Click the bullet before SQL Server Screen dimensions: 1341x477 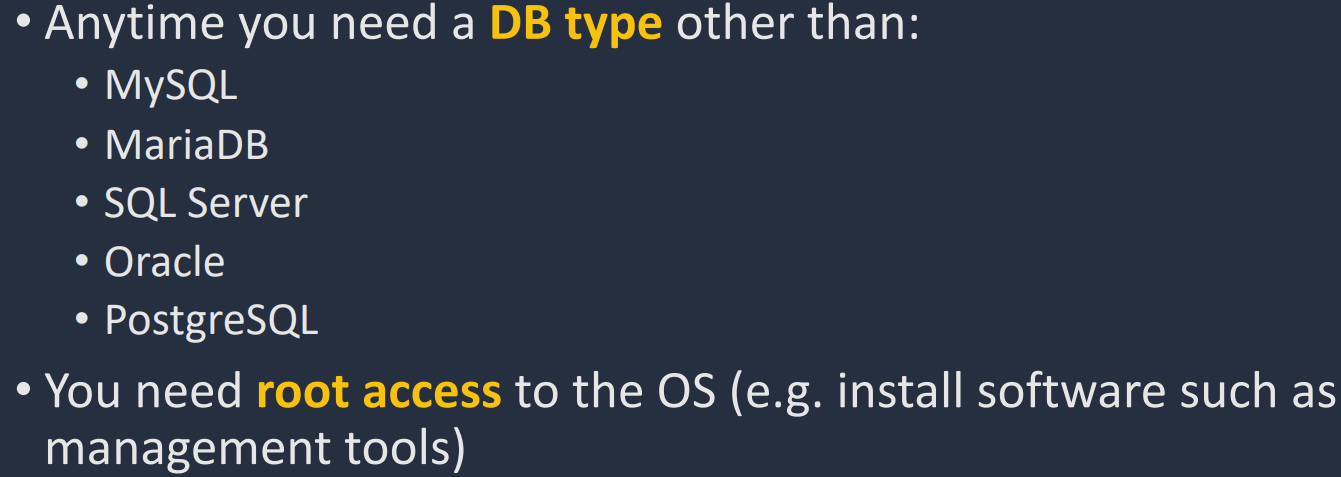[x=83, y=205]
